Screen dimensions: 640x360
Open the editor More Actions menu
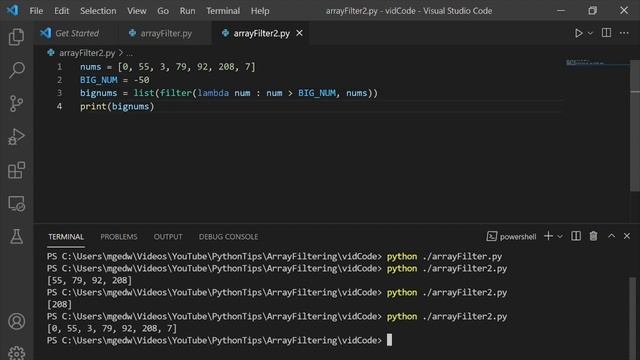pos(624,33)
